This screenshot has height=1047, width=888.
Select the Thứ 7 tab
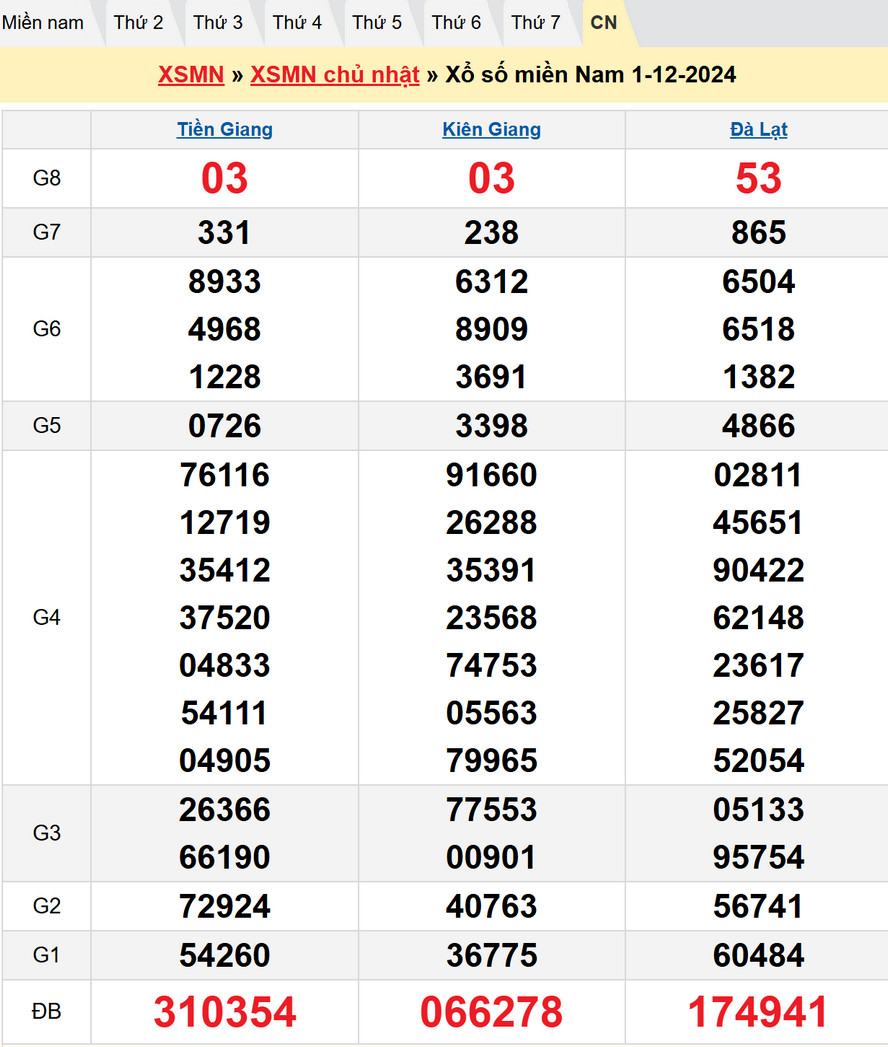pyautogui.click(x=536, y=22)
